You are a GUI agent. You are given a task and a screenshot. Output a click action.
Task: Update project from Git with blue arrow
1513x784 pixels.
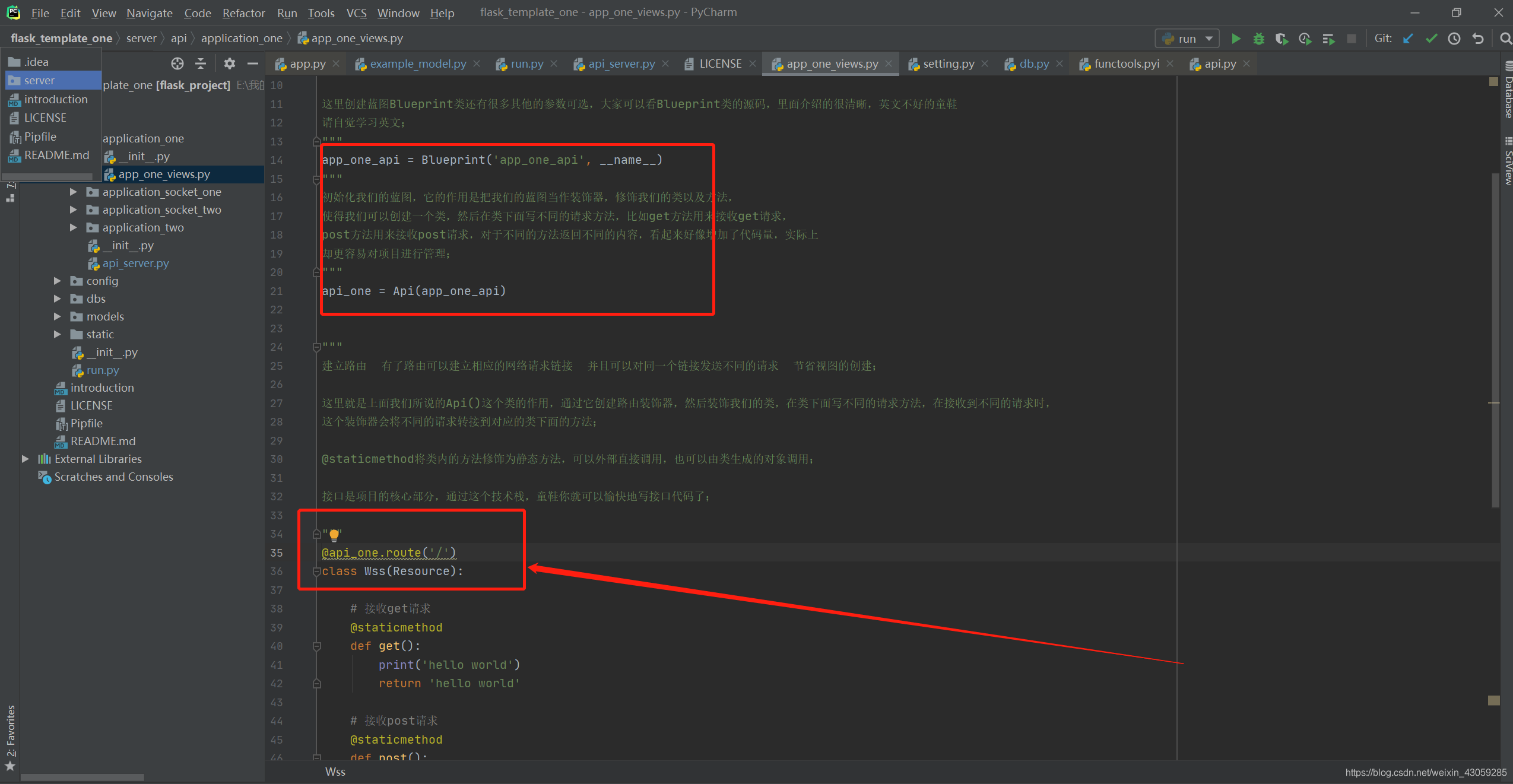click(1408, 38)
